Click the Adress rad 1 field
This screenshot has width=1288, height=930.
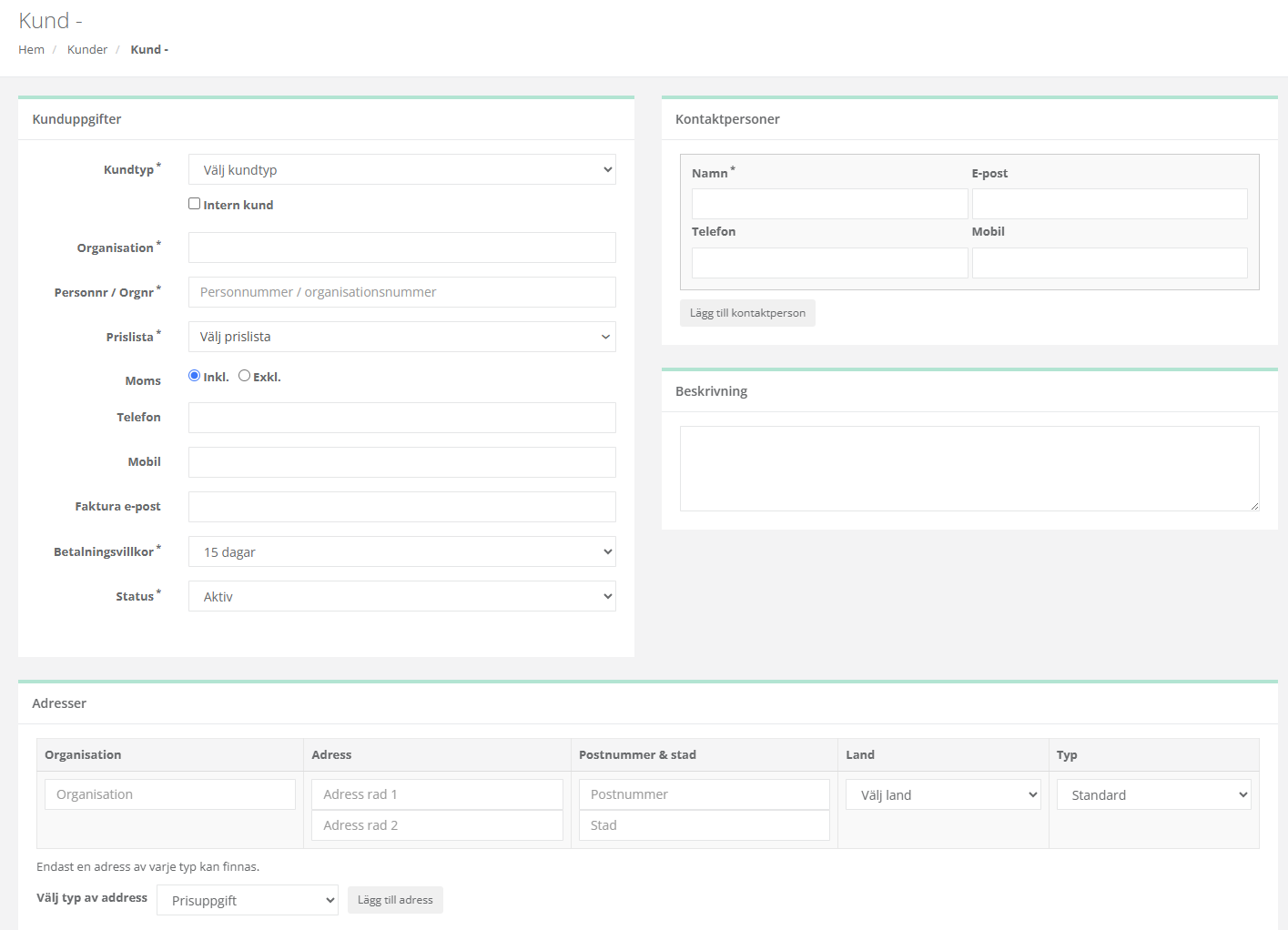pos(437,794)
